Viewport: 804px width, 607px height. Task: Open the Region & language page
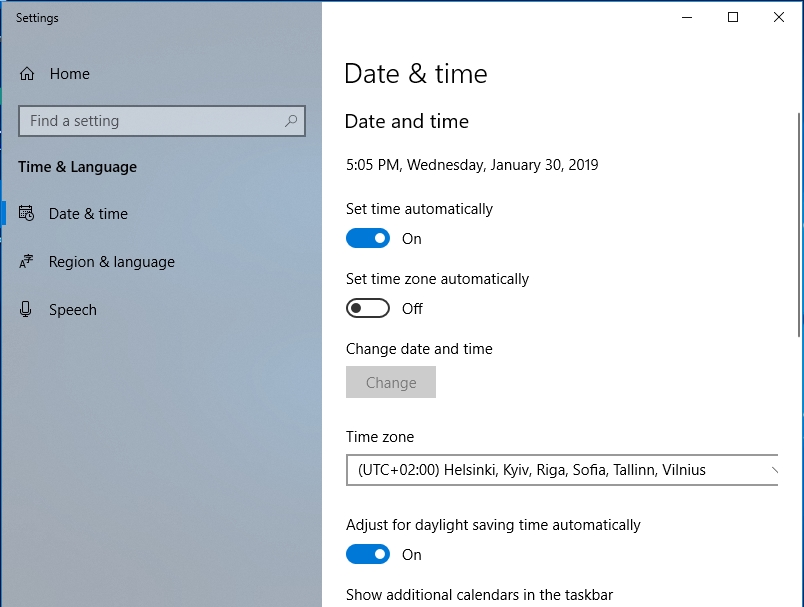[x=111, y=262]
